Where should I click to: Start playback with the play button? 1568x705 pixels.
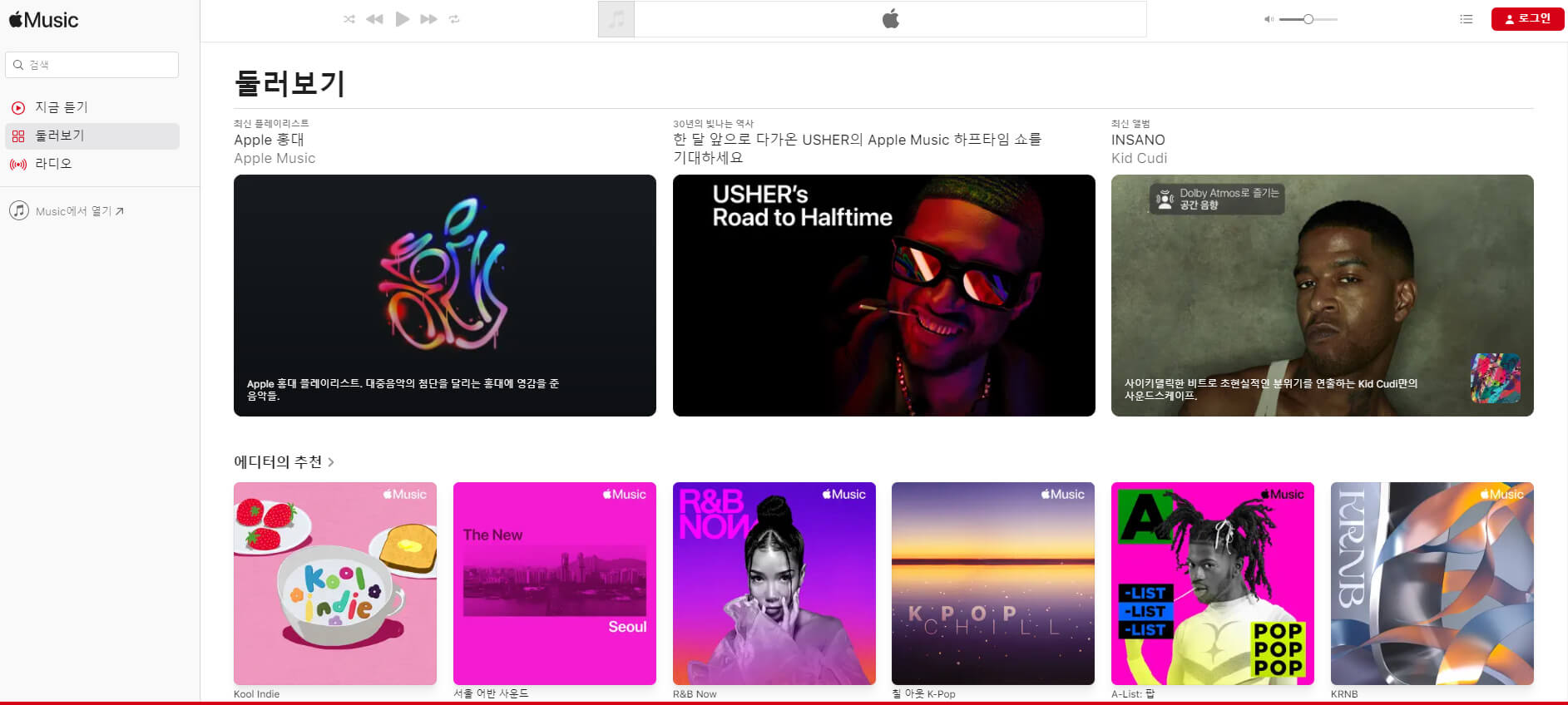pos(403,19)
